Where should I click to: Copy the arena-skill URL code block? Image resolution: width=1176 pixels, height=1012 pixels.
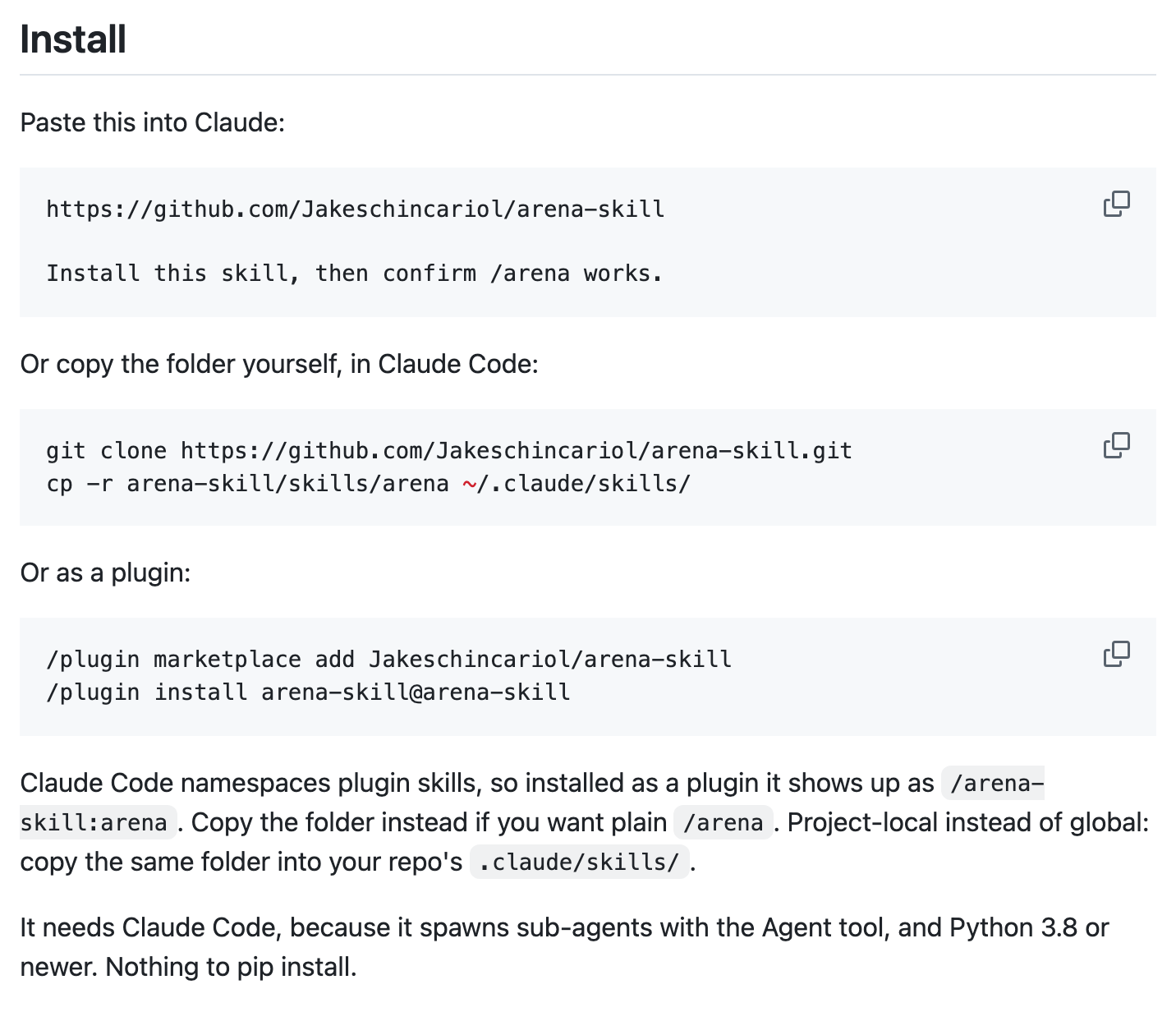tap(1116, 204)
